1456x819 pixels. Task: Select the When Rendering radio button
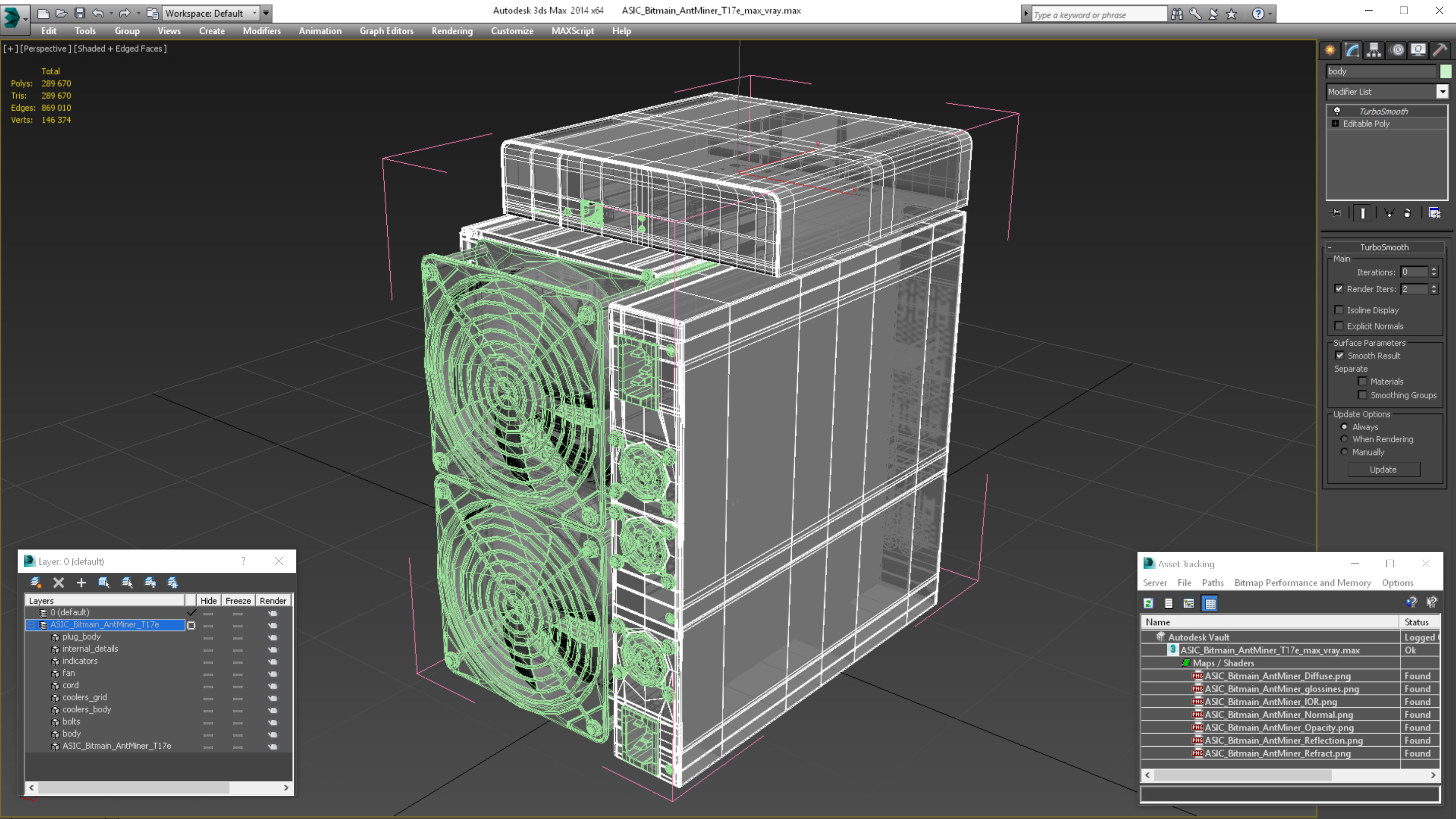point(1345,439)
